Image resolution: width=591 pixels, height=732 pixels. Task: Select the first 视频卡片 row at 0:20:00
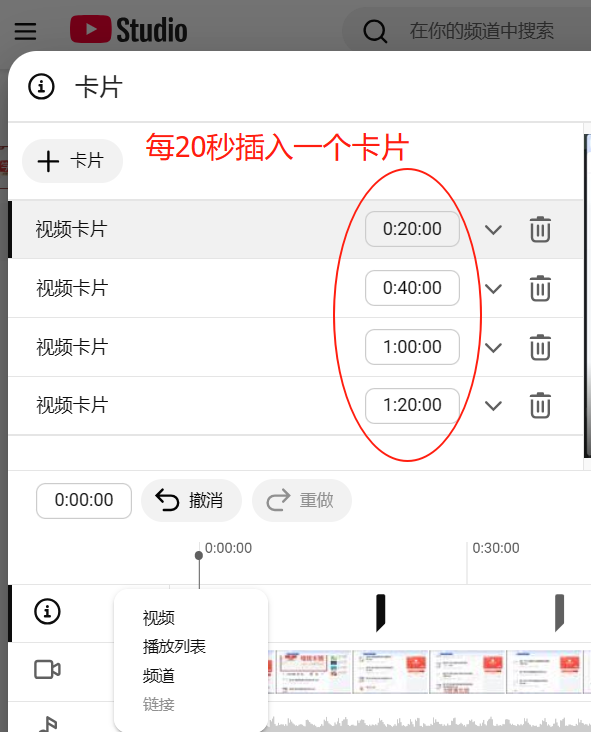click(x=296, y=229)
